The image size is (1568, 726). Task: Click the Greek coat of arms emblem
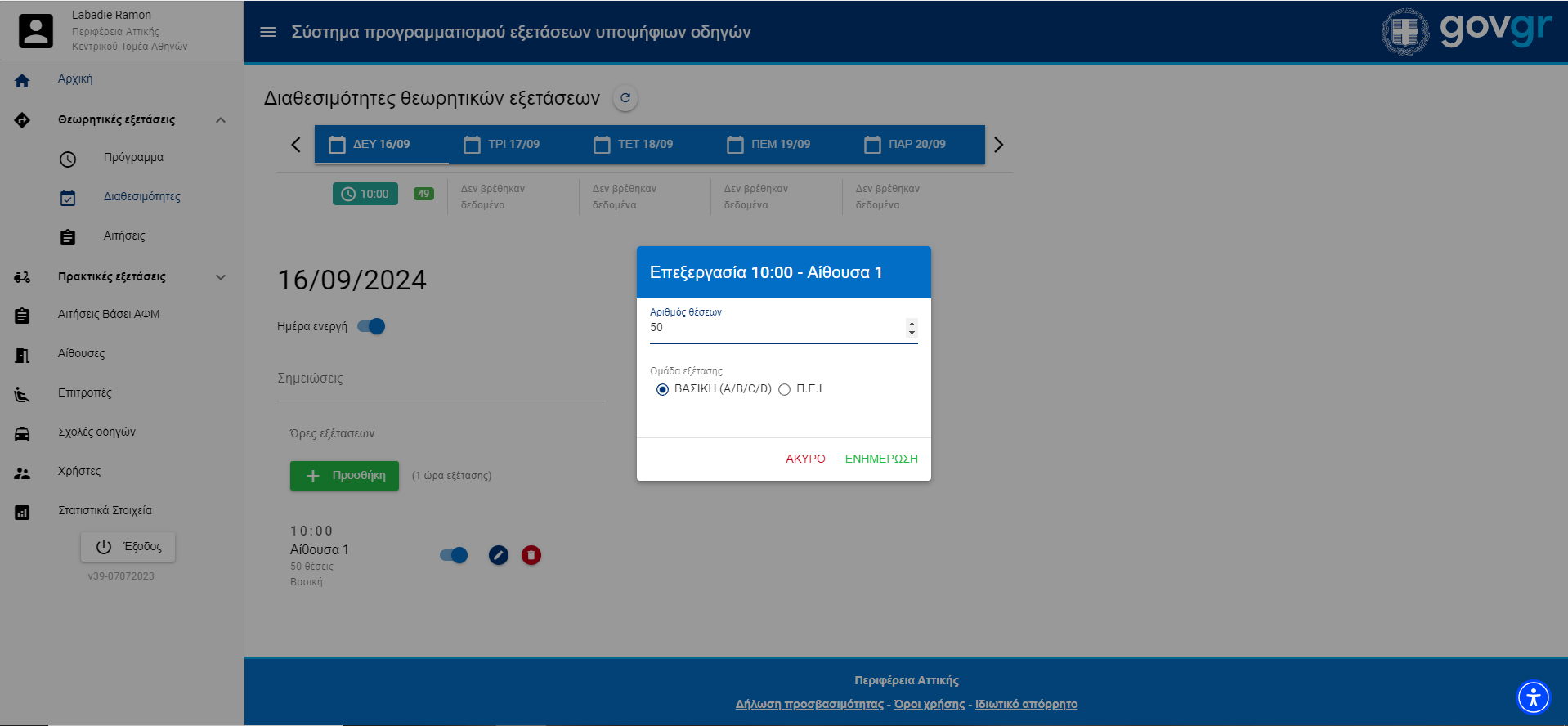click(x=1405, y=32)
